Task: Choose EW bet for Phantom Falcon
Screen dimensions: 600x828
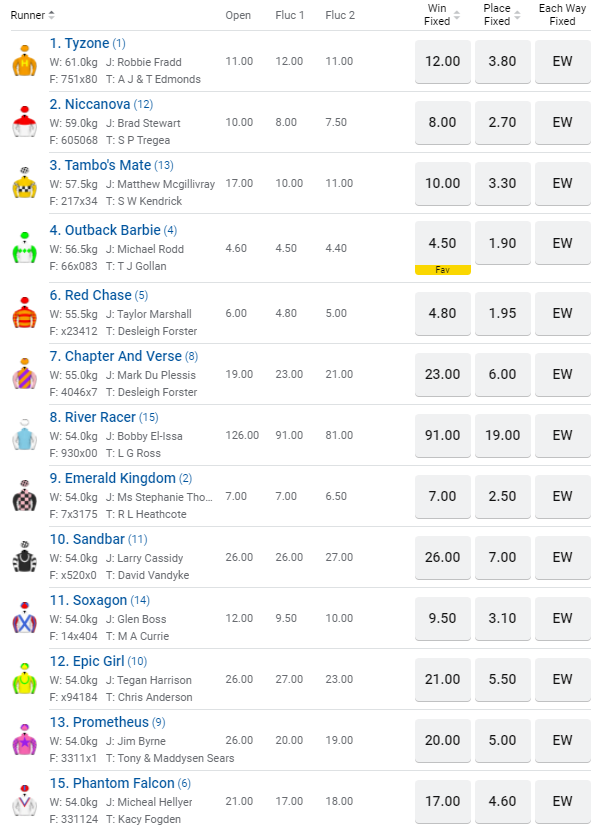Action: [x=562, y=801]
